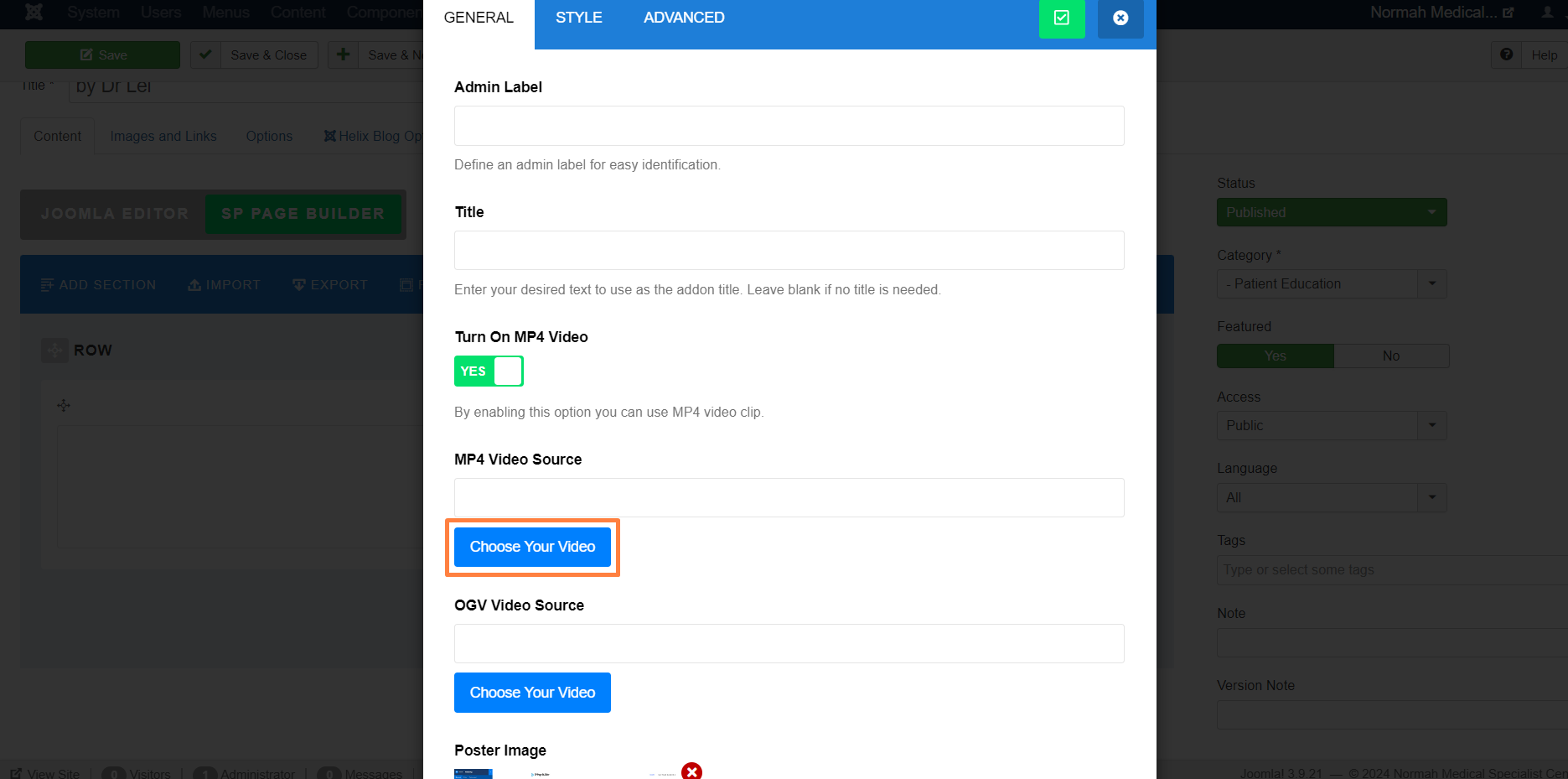This screenshot has height=779, width=1568.
Task: Click EXPORT in page builder toolbar
Action: pos(330,285)
